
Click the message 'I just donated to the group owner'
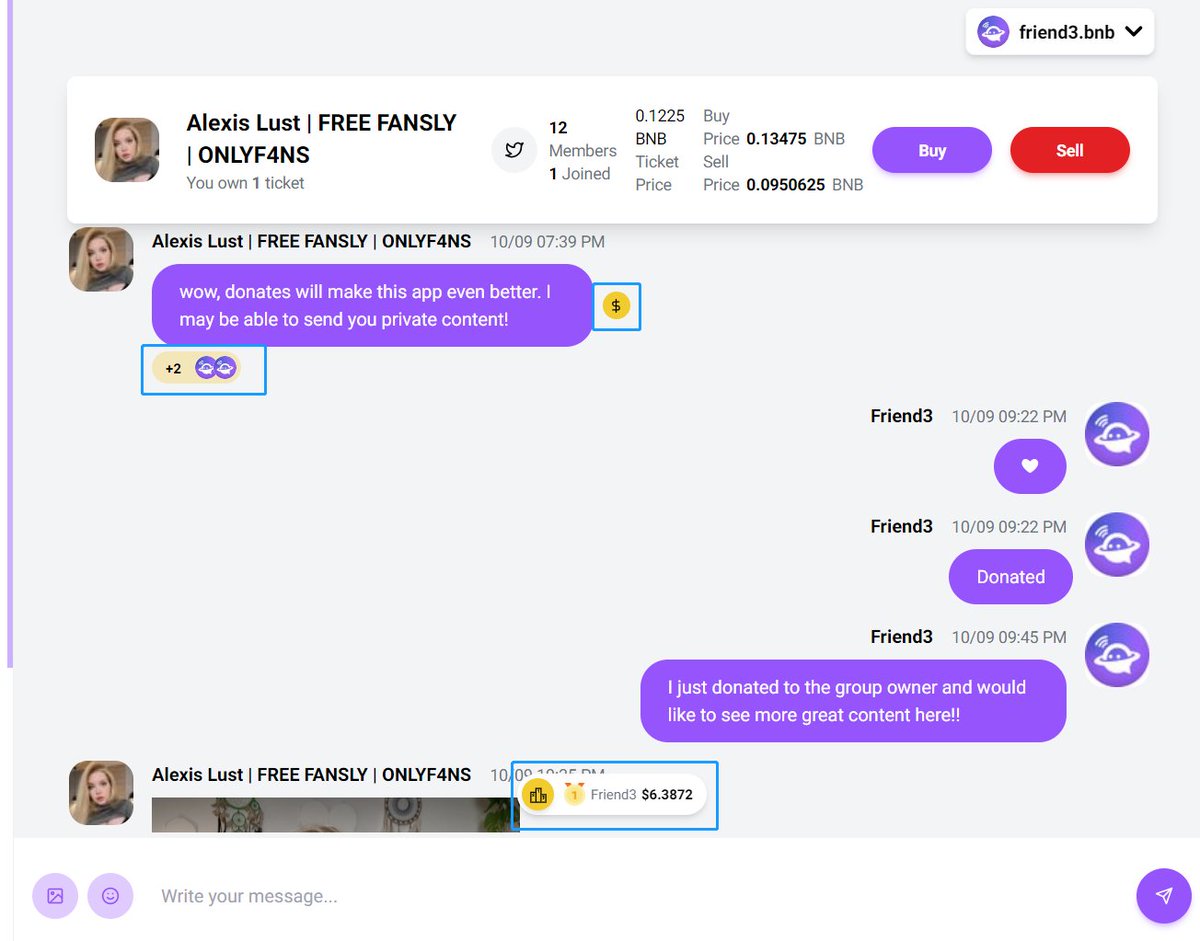(x=853, y=701)
